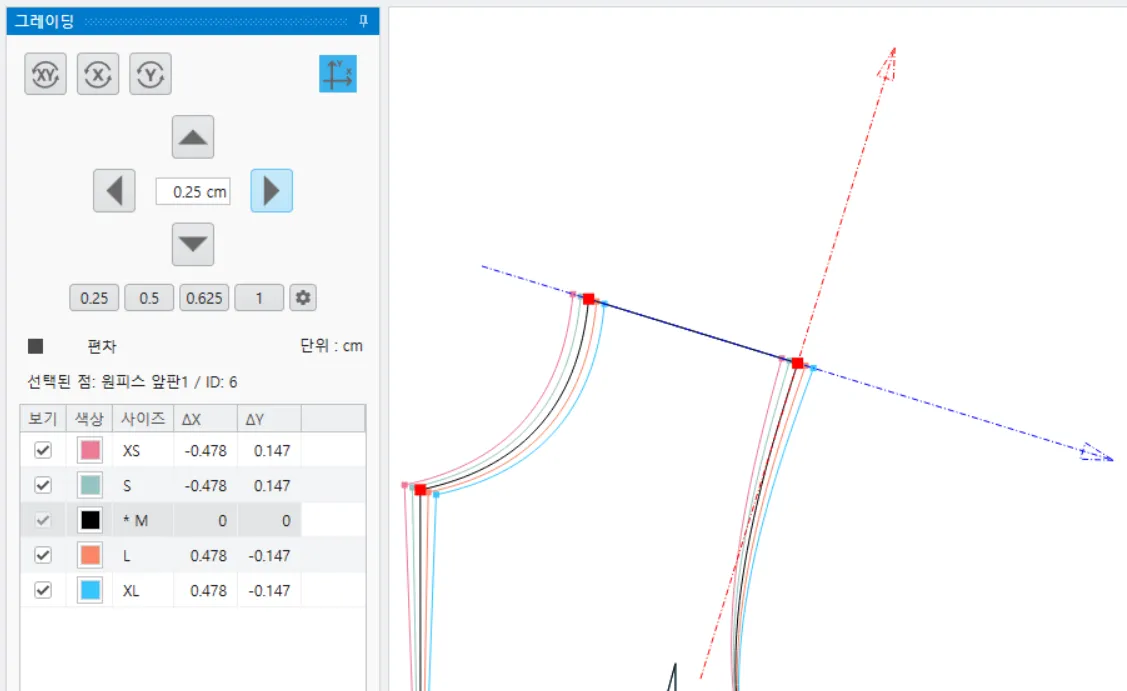
Task: Pin the grading panel
Action: [x=364, y=21]
